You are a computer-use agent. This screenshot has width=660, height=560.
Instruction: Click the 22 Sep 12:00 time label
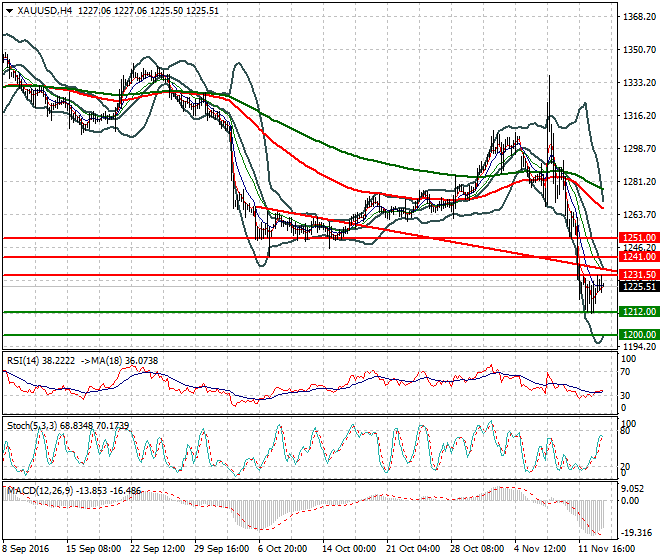click(x=157, y=549)
